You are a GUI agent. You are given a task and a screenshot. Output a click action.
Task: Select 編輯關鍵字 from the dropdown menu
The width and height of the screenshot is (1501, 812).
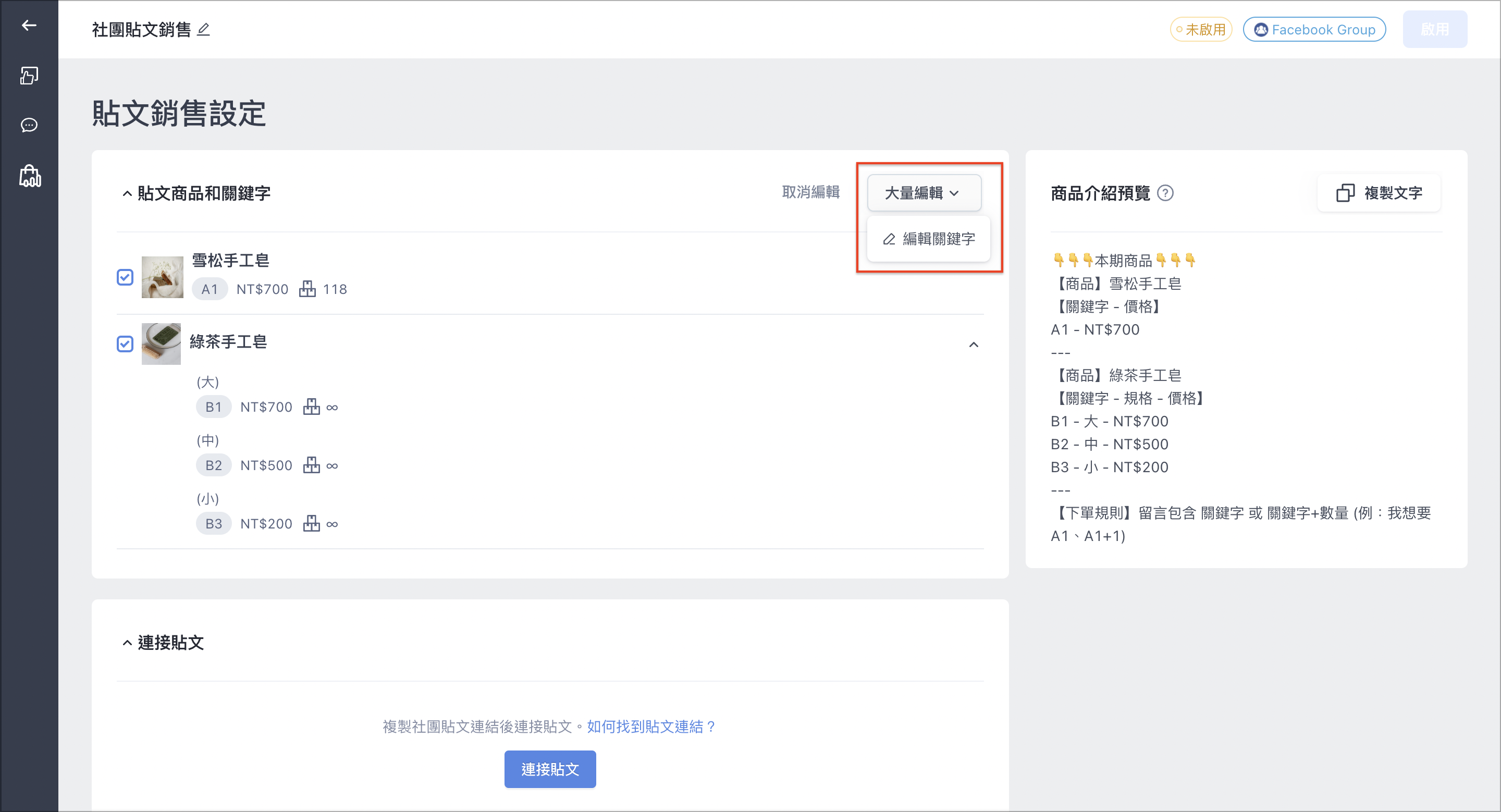point(928,239)
